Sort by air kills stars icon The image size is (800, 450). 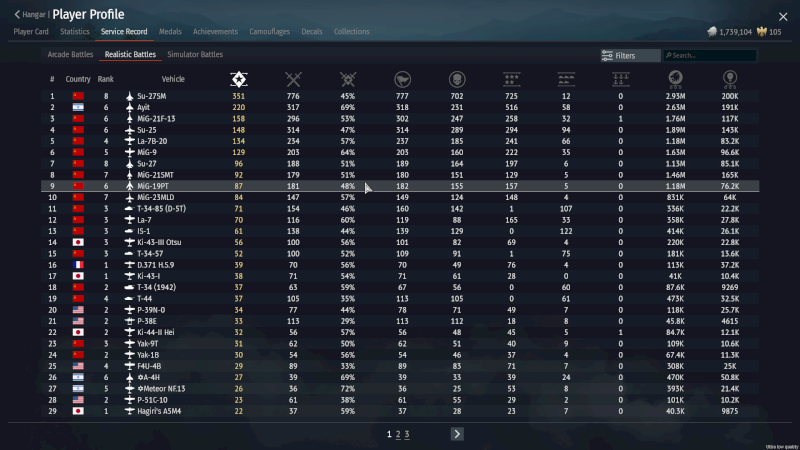[512, 79]
